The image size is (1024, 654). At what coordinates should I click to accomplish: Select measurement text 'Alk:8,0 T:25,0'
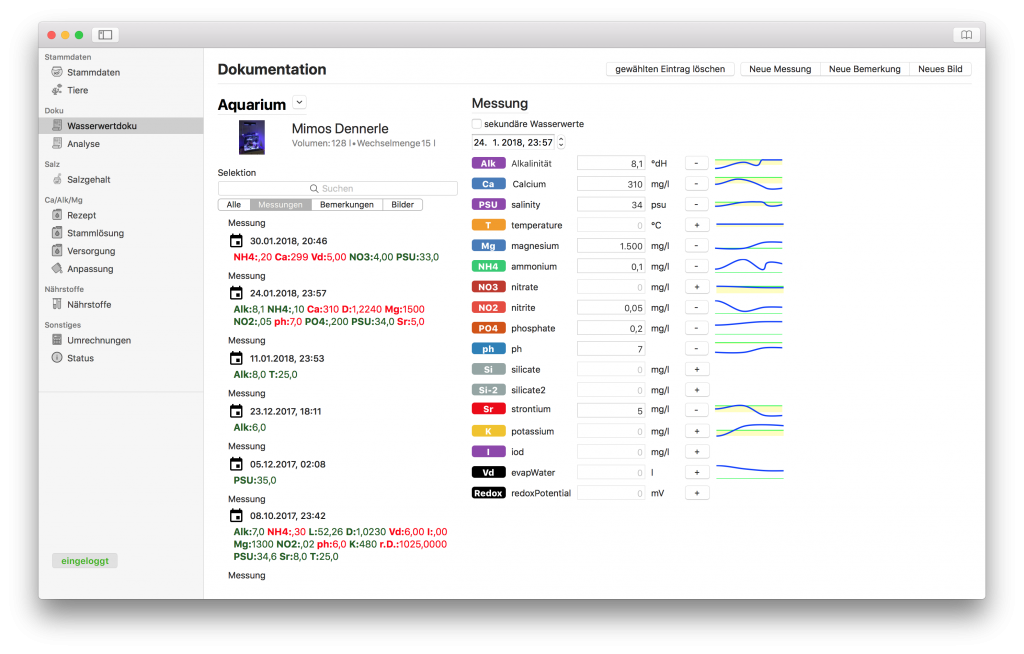coord(265,375)
